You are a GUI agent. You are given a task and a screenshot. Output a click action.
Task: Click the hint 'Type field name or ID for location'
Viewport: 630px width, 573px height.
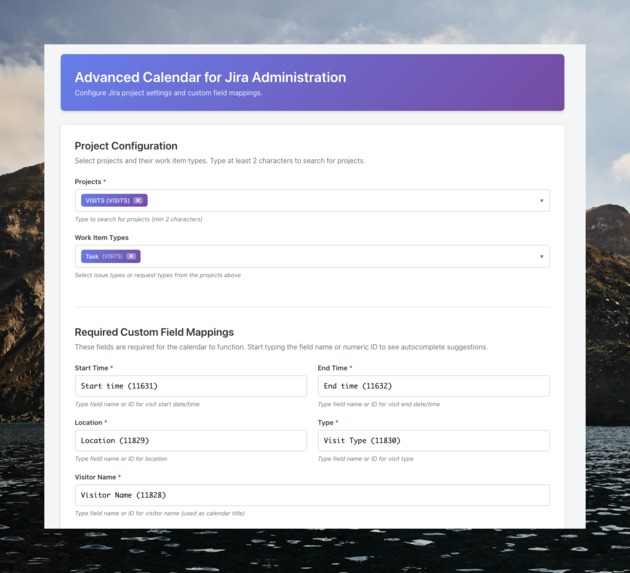(121, 459)
